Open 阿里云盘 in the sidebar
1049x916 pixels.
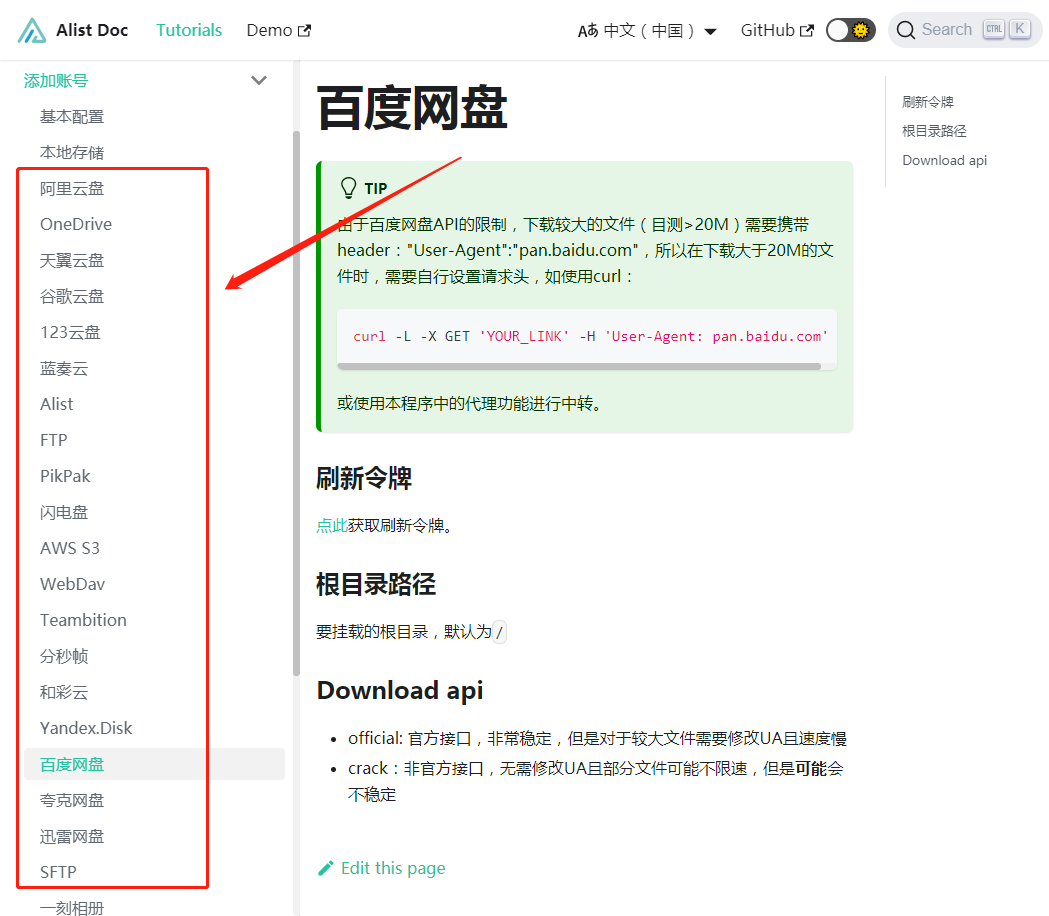[x=72, y=189]
